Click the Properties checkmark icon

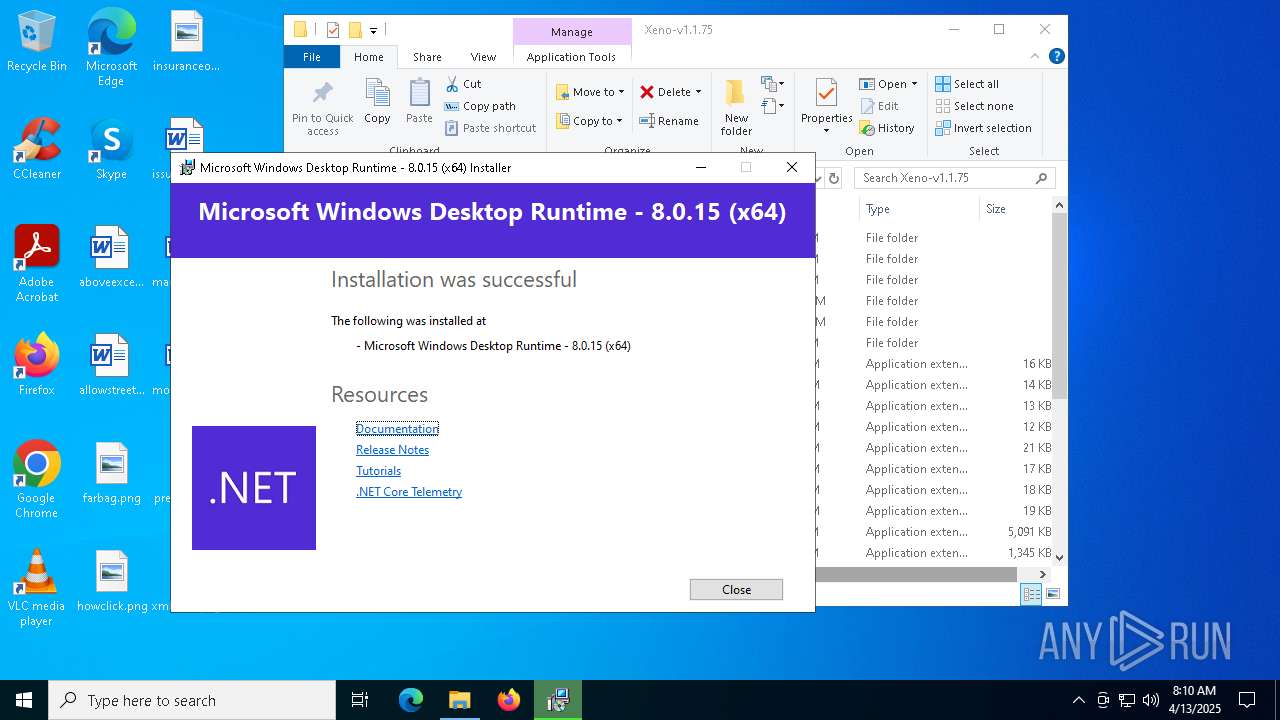tap(826, 93)
